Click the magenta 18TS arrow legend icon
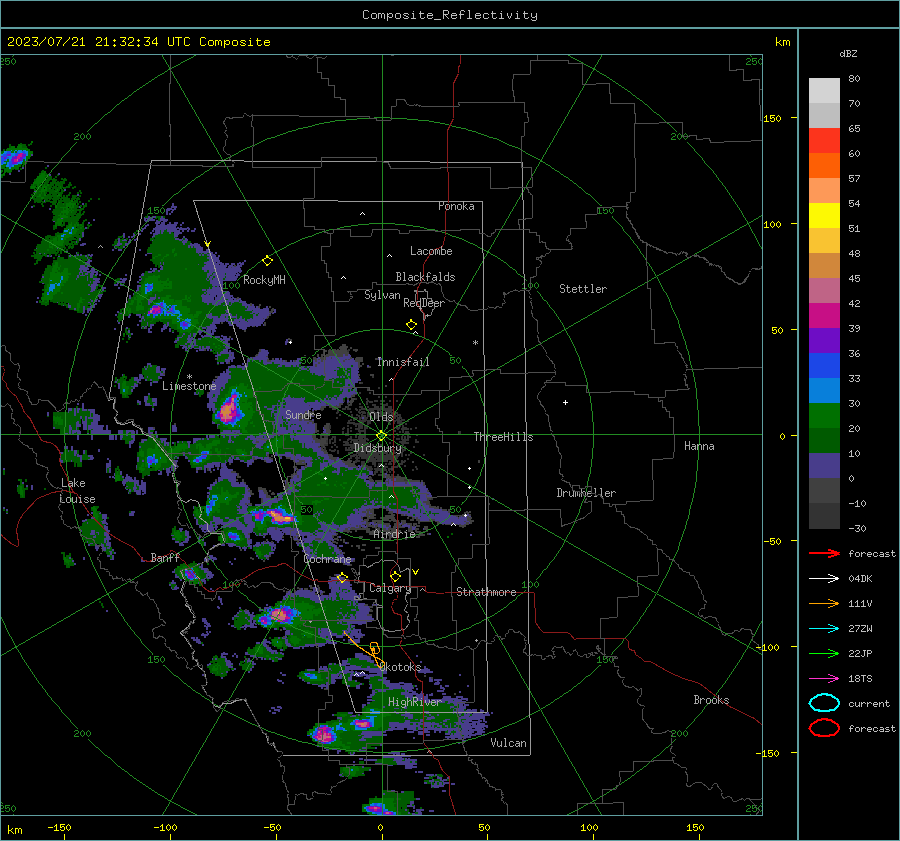900x841 pixels. (824, 678)
